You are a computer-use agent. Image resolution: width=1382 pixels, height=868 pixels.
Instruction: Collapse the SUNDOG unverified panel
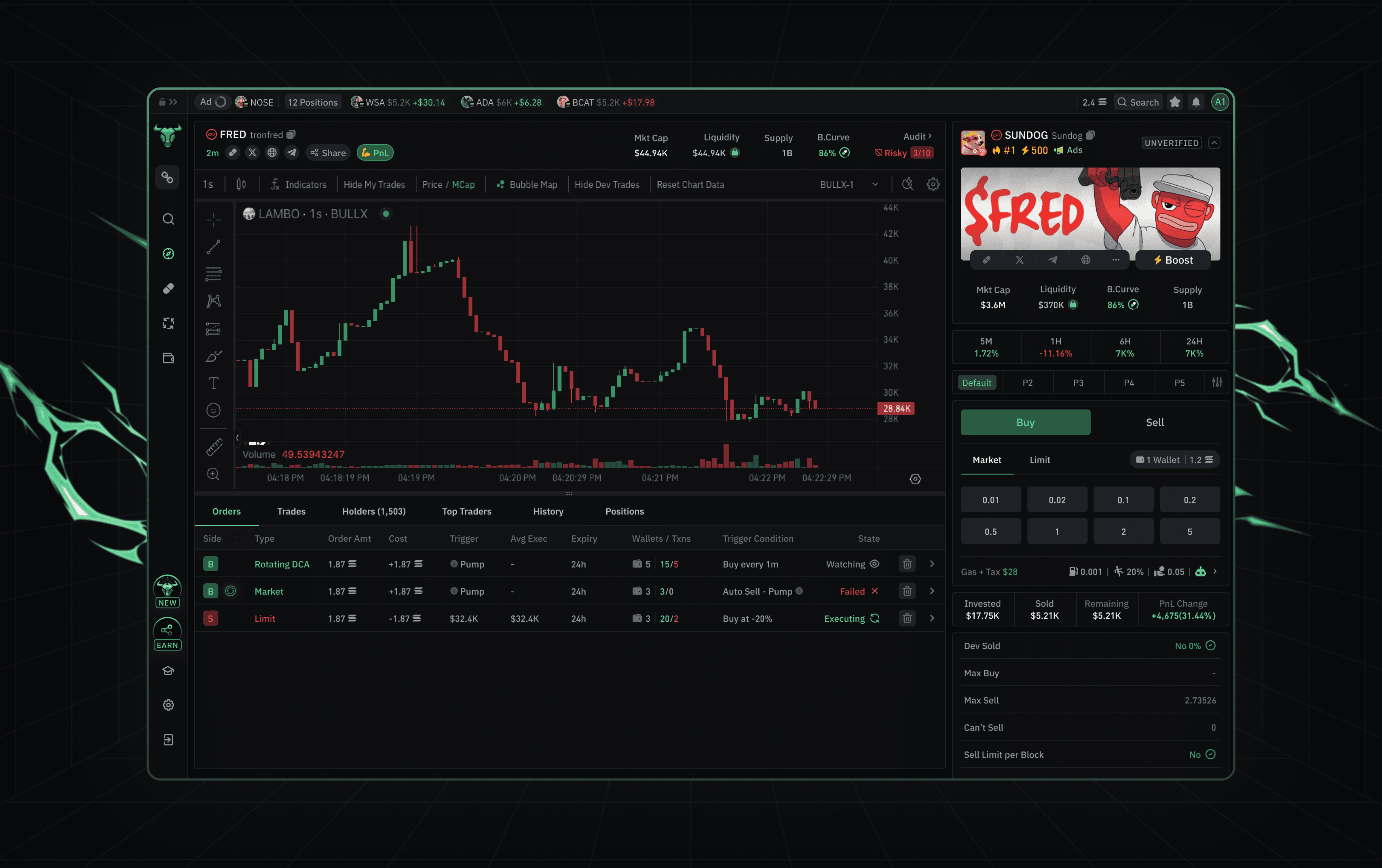tap(1214, 143)
